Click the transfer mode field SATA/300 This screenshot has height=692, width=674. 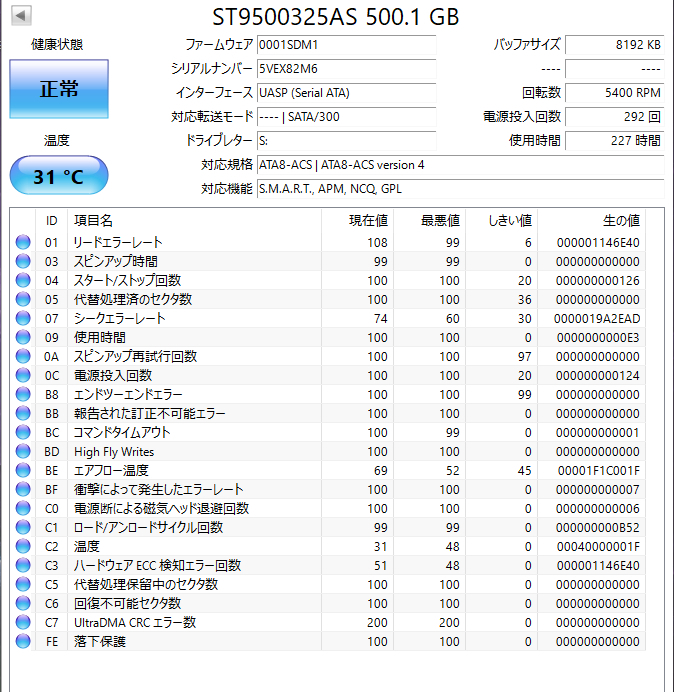346,117
